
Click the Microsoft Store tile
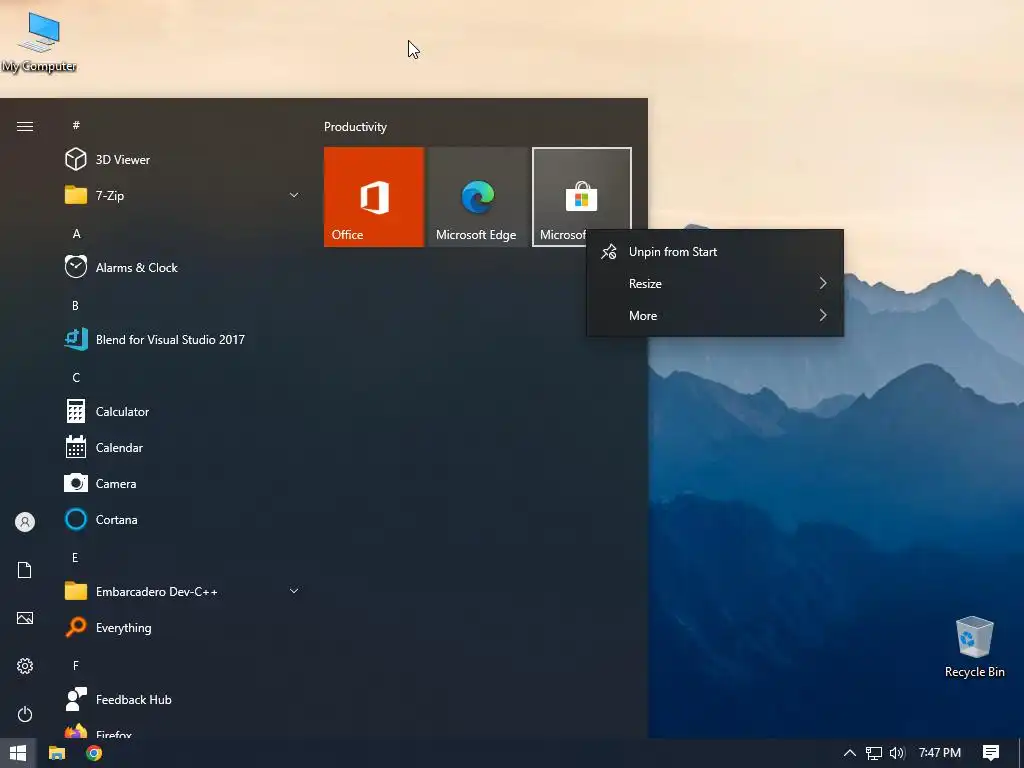coord(581,197)
